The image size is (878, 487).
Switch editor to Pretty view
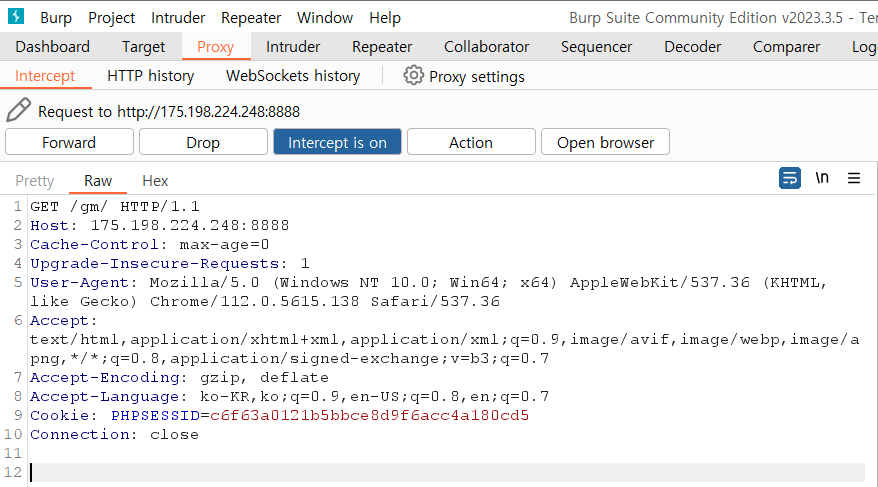35,181
